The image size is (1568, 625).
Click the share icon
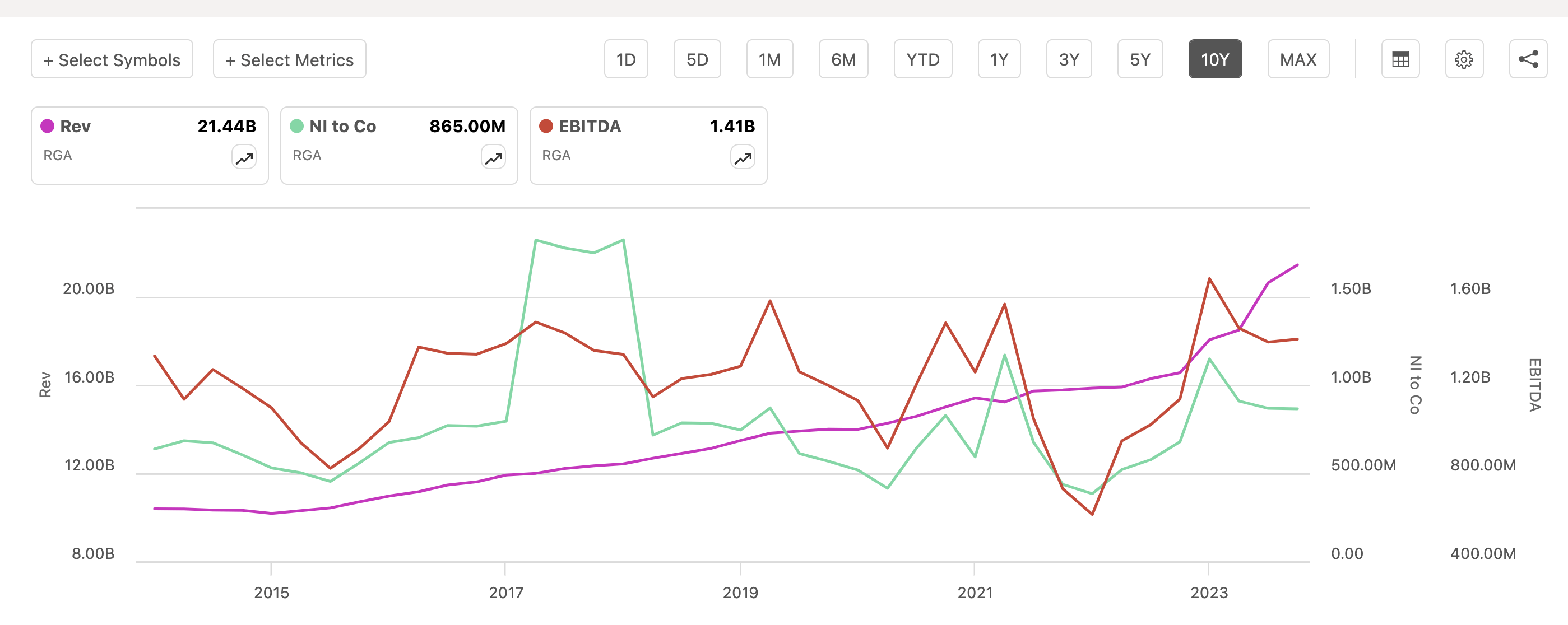(1529, 58)
